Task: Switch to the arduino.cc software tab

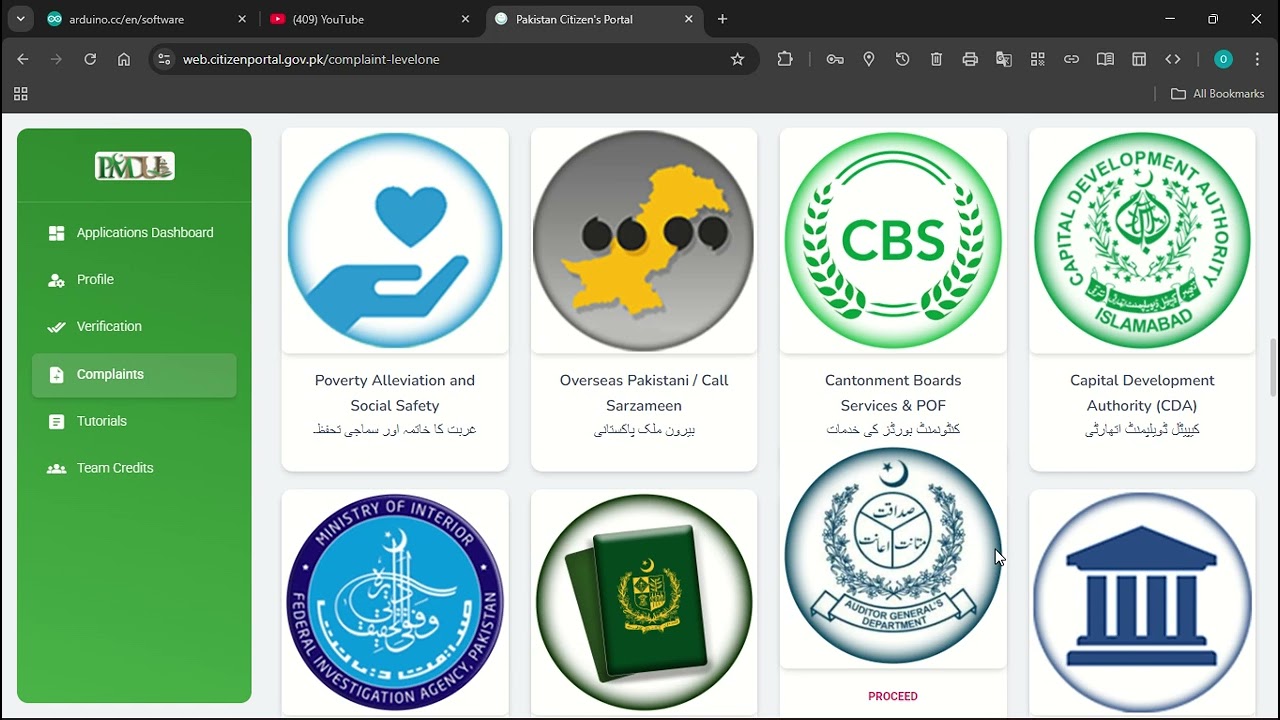Action: click(x=148, y=19)
